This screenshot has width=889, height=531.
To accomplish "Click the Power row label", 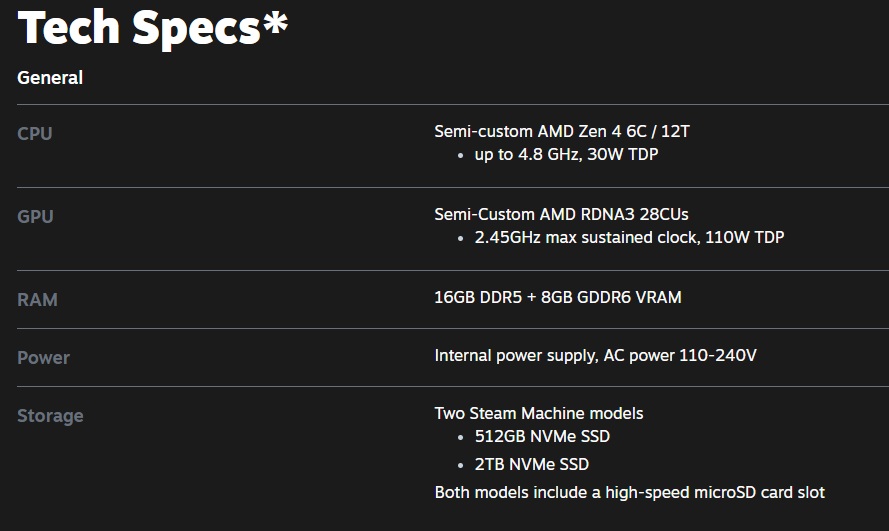I will point(43,358).
